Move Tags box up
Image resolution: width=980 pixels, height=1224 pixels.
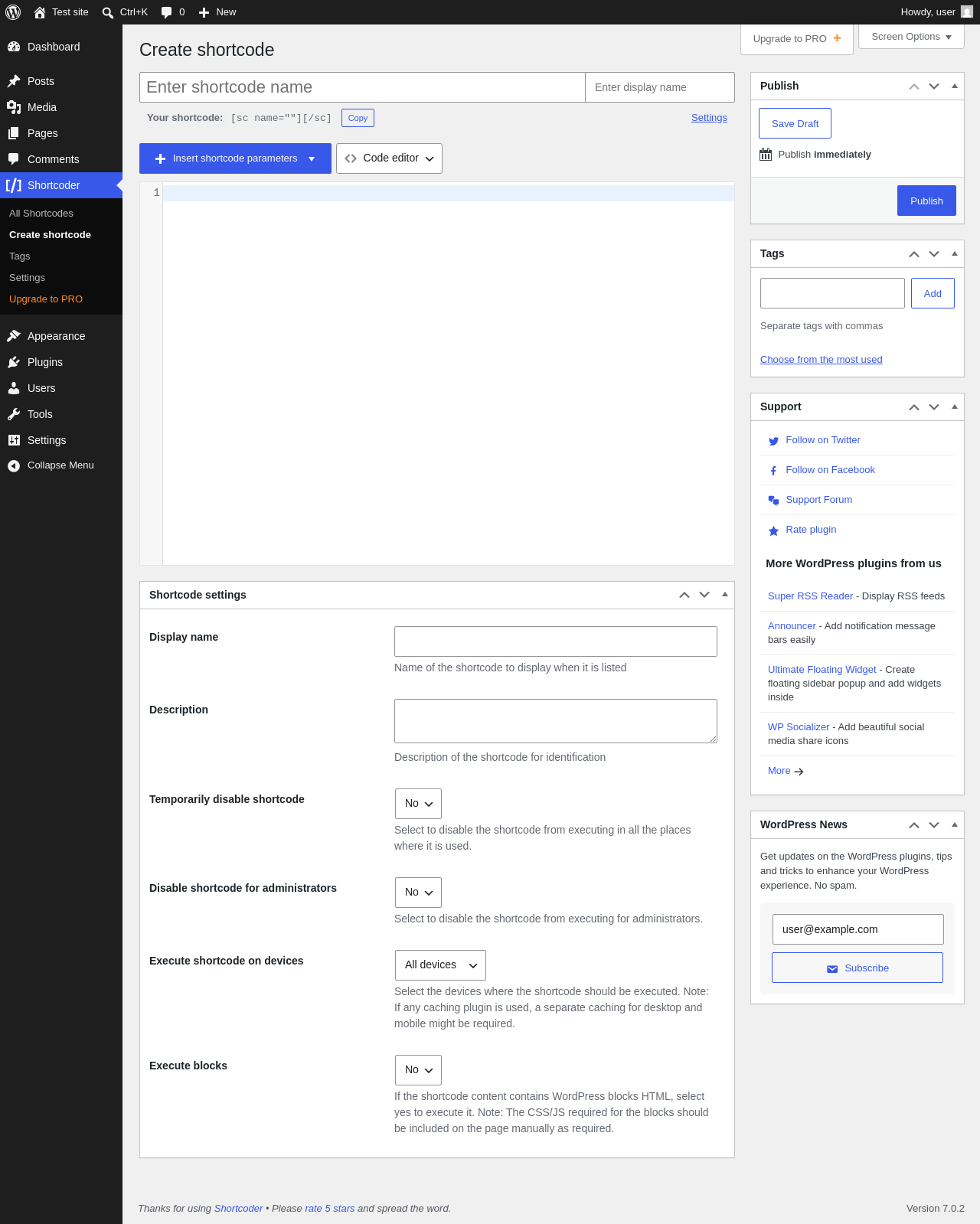pyautogui.click(x=914, y=254)
